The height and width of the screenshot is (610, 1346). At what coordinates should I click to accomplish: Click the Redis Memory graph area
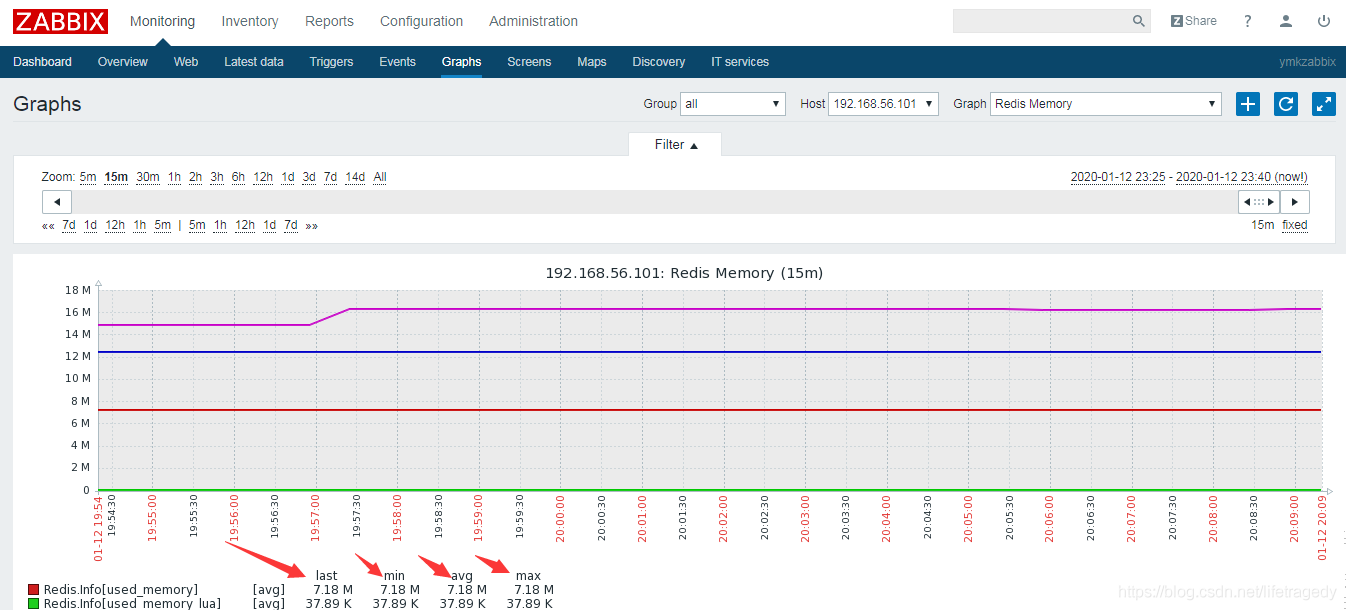pyautogui.click(x=710, y=390)
